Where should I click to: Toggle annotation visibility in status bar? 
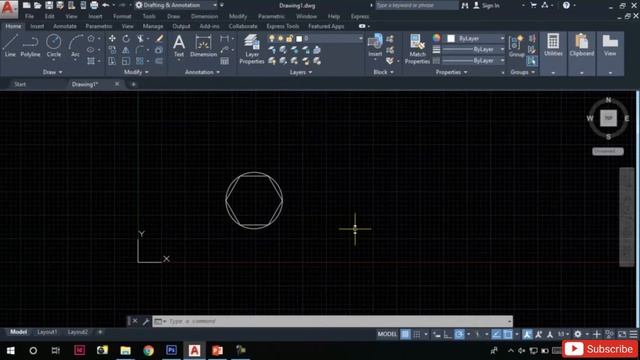tap(527, 334)
